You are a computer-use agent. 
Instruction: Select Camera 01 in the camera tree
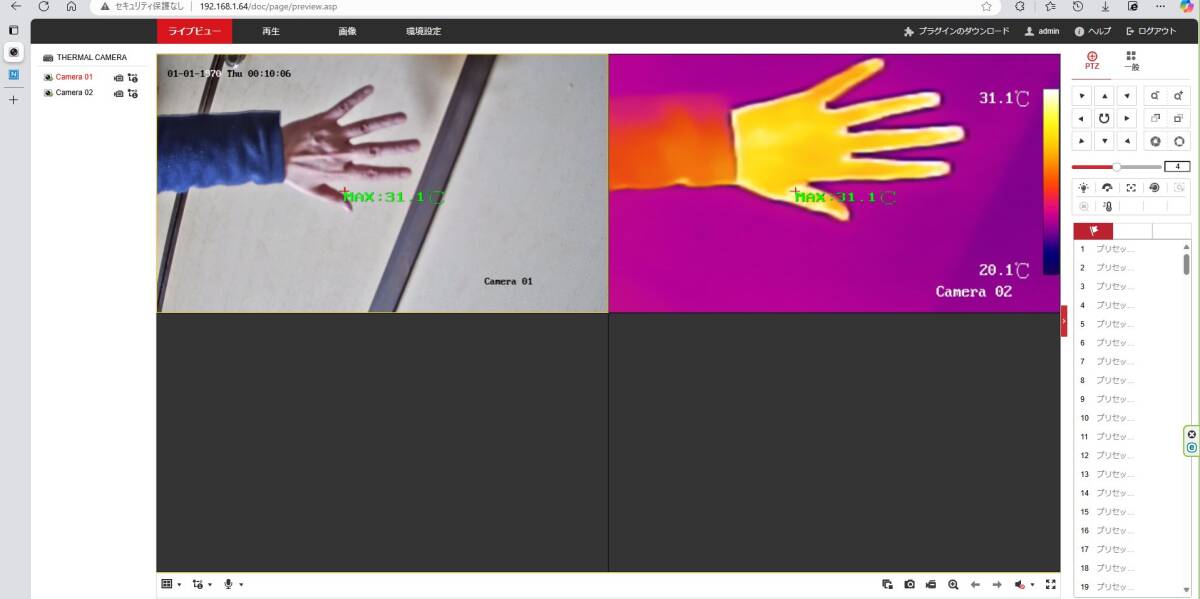point(73,77)
